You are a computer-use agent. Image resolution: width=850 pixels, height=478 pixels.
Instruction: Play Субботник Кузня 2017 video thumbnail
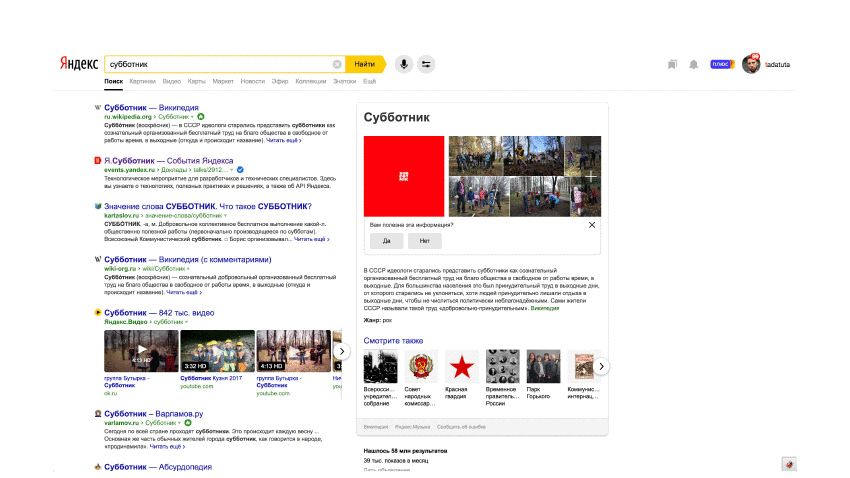(217, 351)
